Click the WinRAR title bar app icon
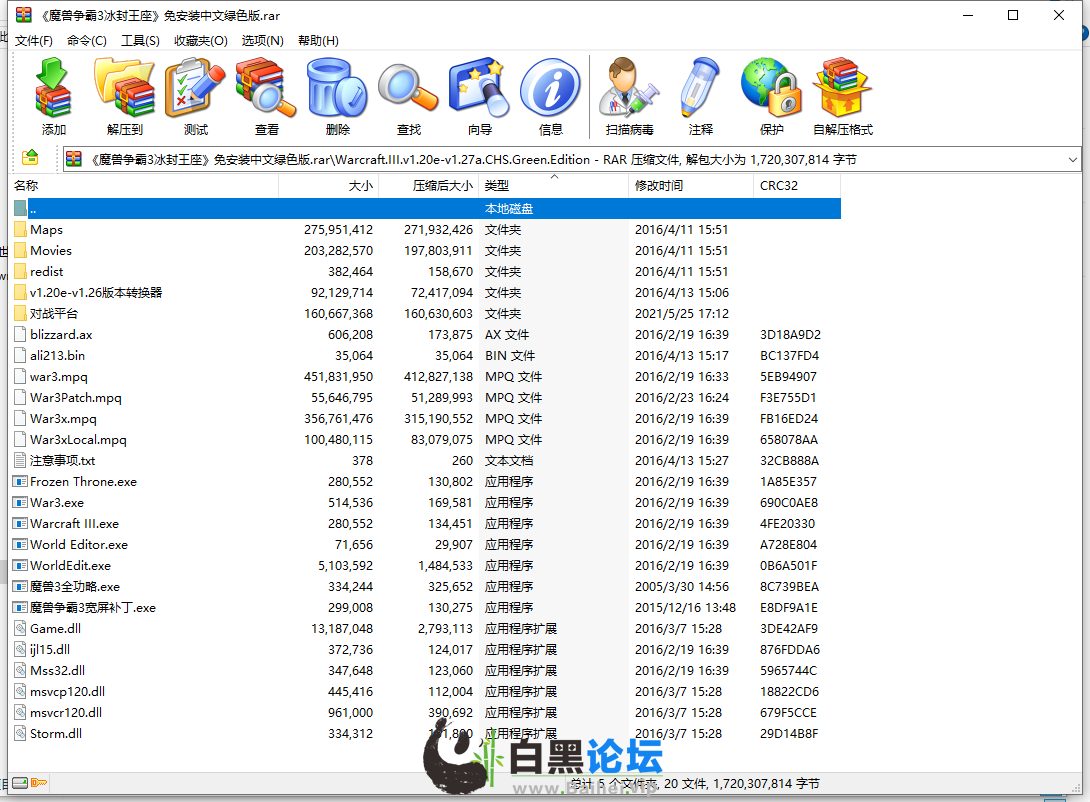The width and height of the screenshot is (1090, 802). click(24, 15)
